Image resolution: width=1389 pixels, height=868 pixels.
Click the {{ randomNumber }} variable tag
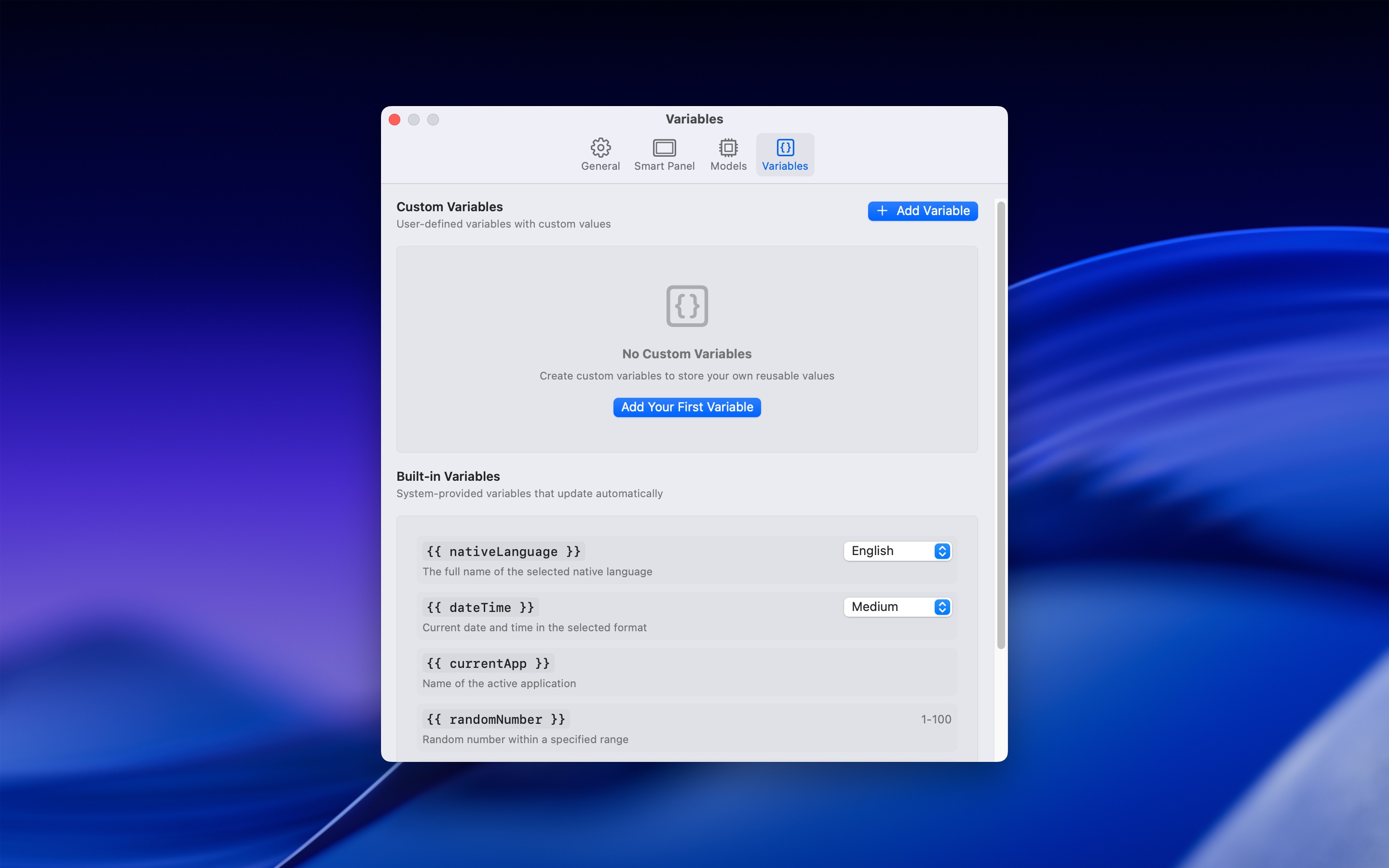[x=496, y=719]
